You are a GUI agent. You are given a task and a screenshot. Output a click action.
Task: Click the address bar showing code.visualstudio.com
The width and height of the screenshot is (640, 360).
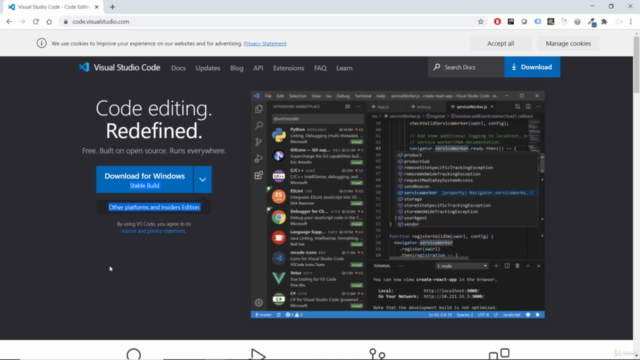(269, 22)
